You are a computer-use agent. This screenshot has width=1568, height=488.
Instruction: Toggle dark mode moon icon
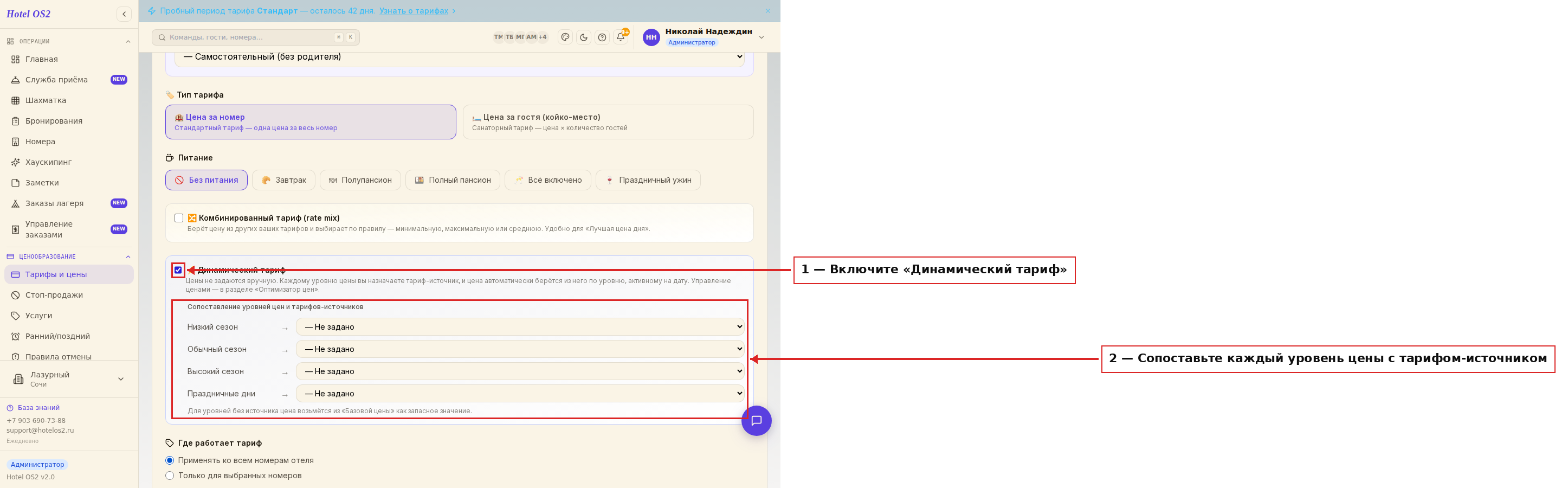(583, 37)
